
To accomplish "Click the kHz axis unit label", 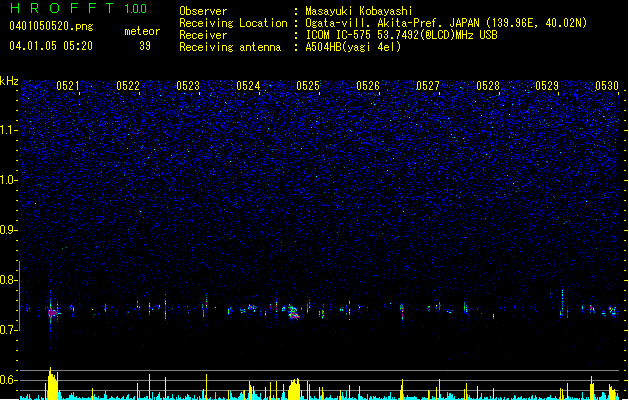I will [x=9, y=81].
